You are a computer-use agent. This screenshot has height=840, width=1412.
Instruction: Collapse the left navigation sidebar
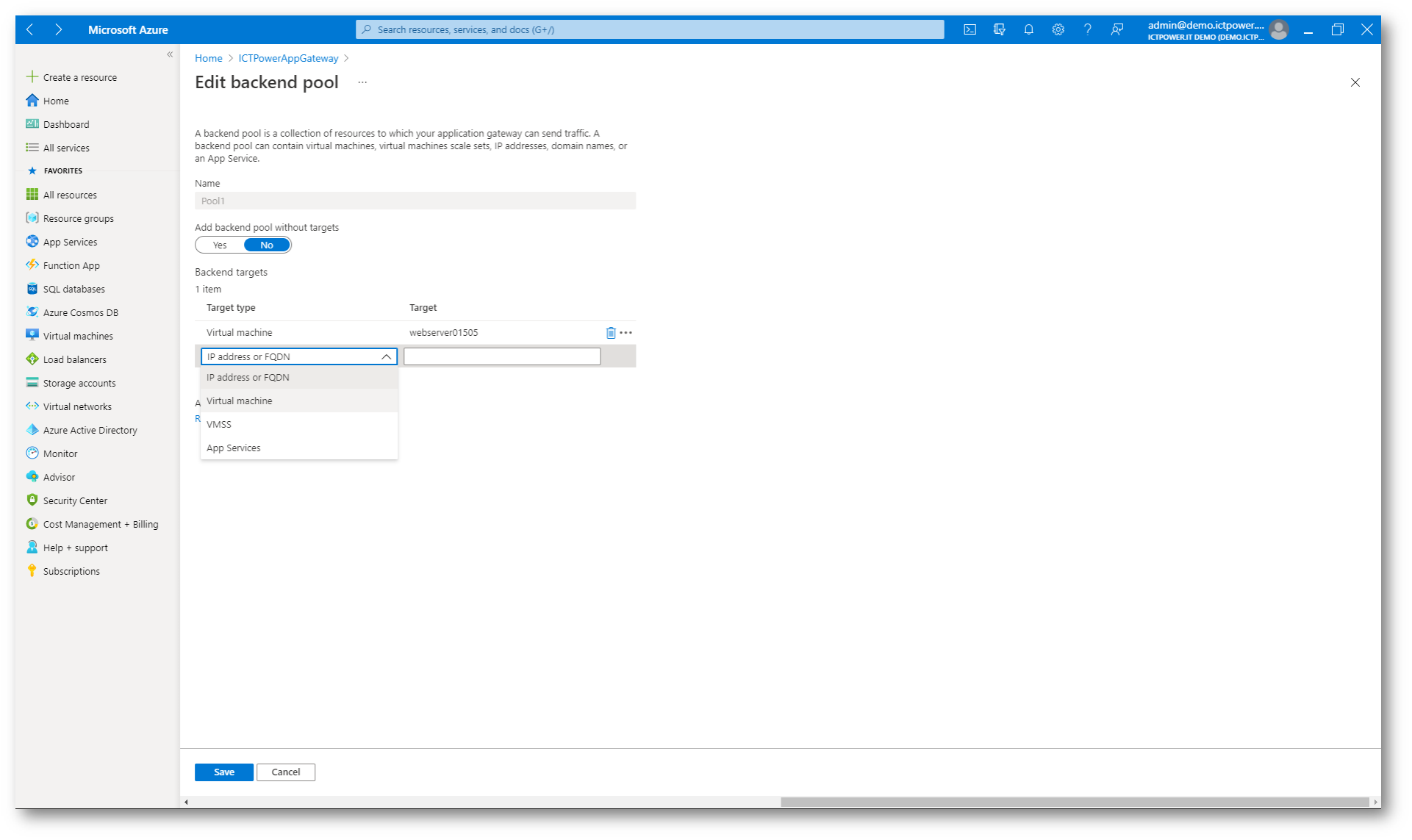(170, 54)
